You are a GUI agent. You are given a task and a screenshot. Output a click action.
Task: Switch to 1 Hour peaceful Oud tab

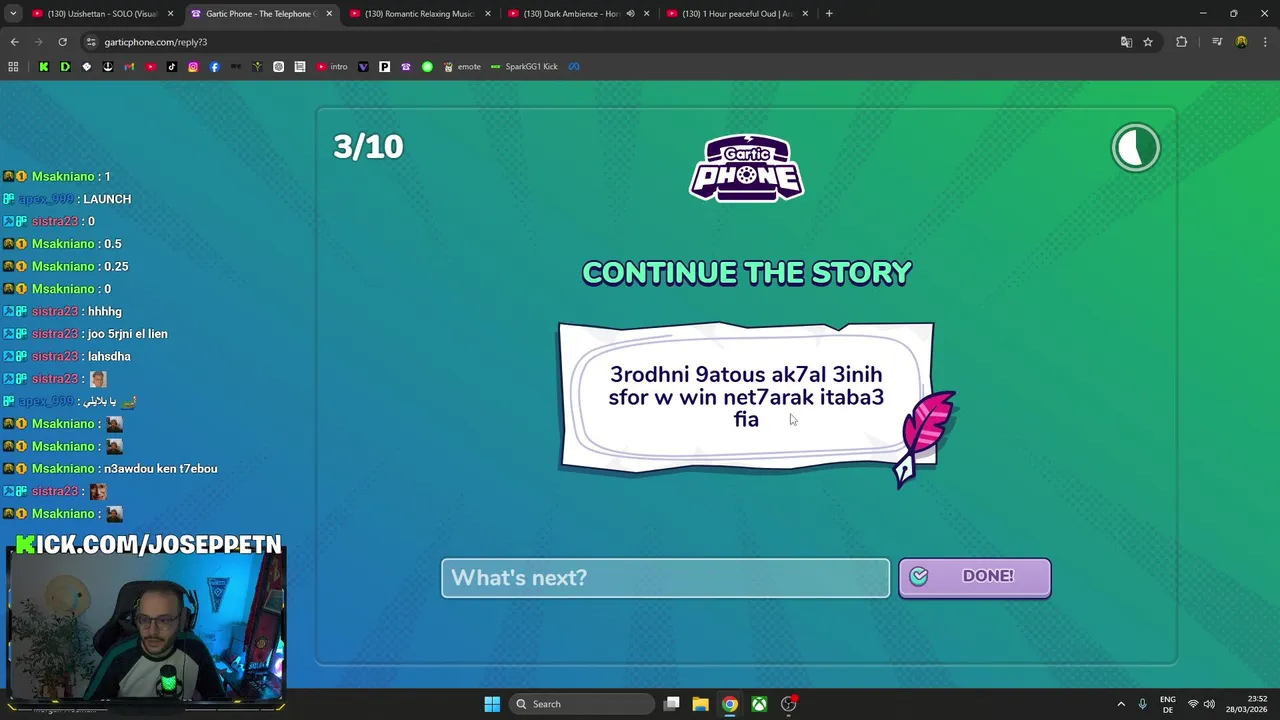[737, 14]
